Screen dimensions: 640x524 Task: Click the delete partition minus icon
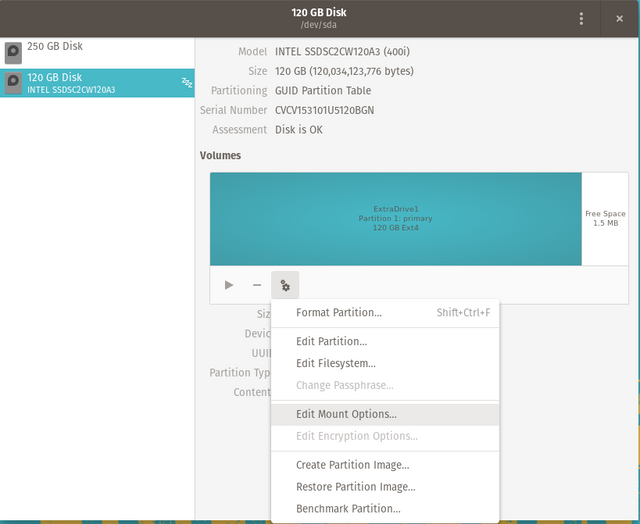click(257, 285)
